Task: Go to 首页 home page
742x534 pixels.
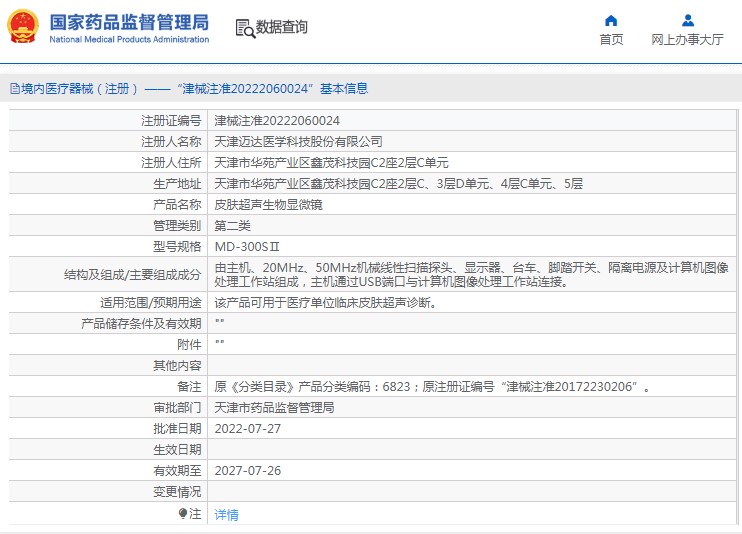Action: (611, 39)
